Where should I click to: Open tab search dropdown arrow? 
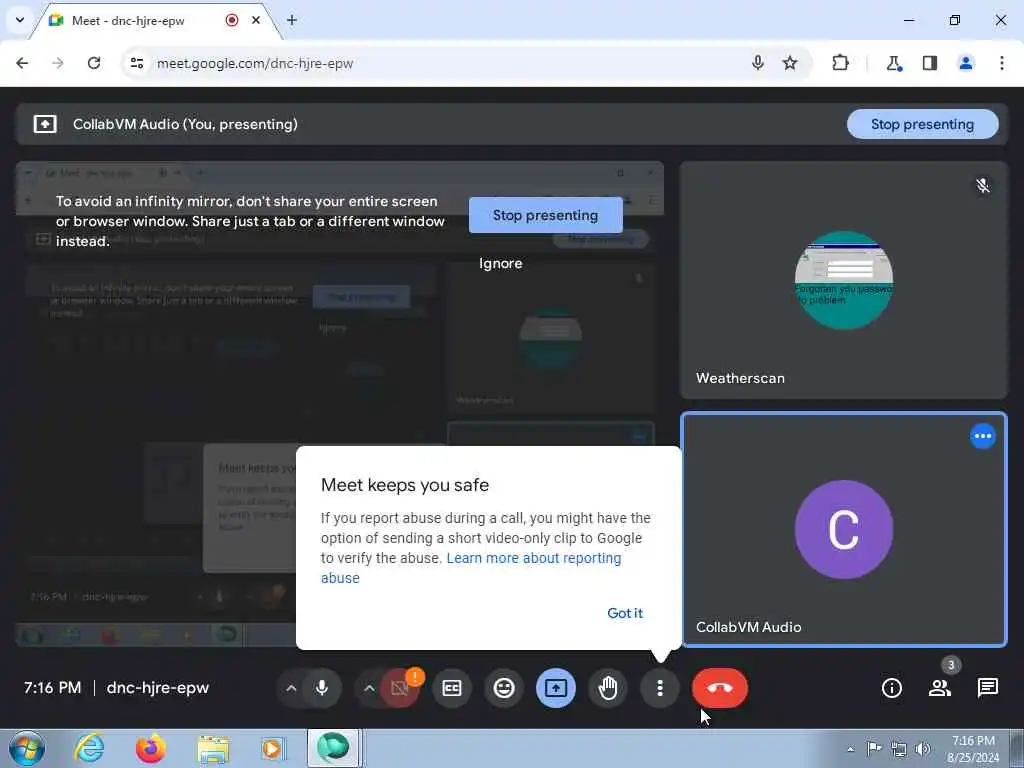pyautogui.click(x=20, y=20)
